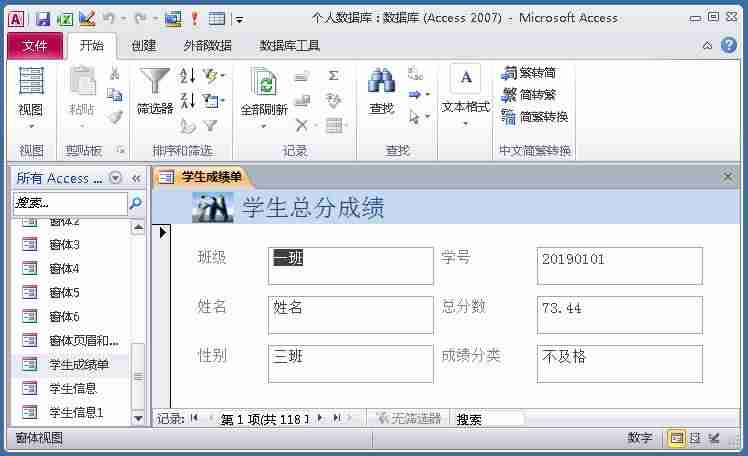Click the 查找 binoculars icon

381,81
